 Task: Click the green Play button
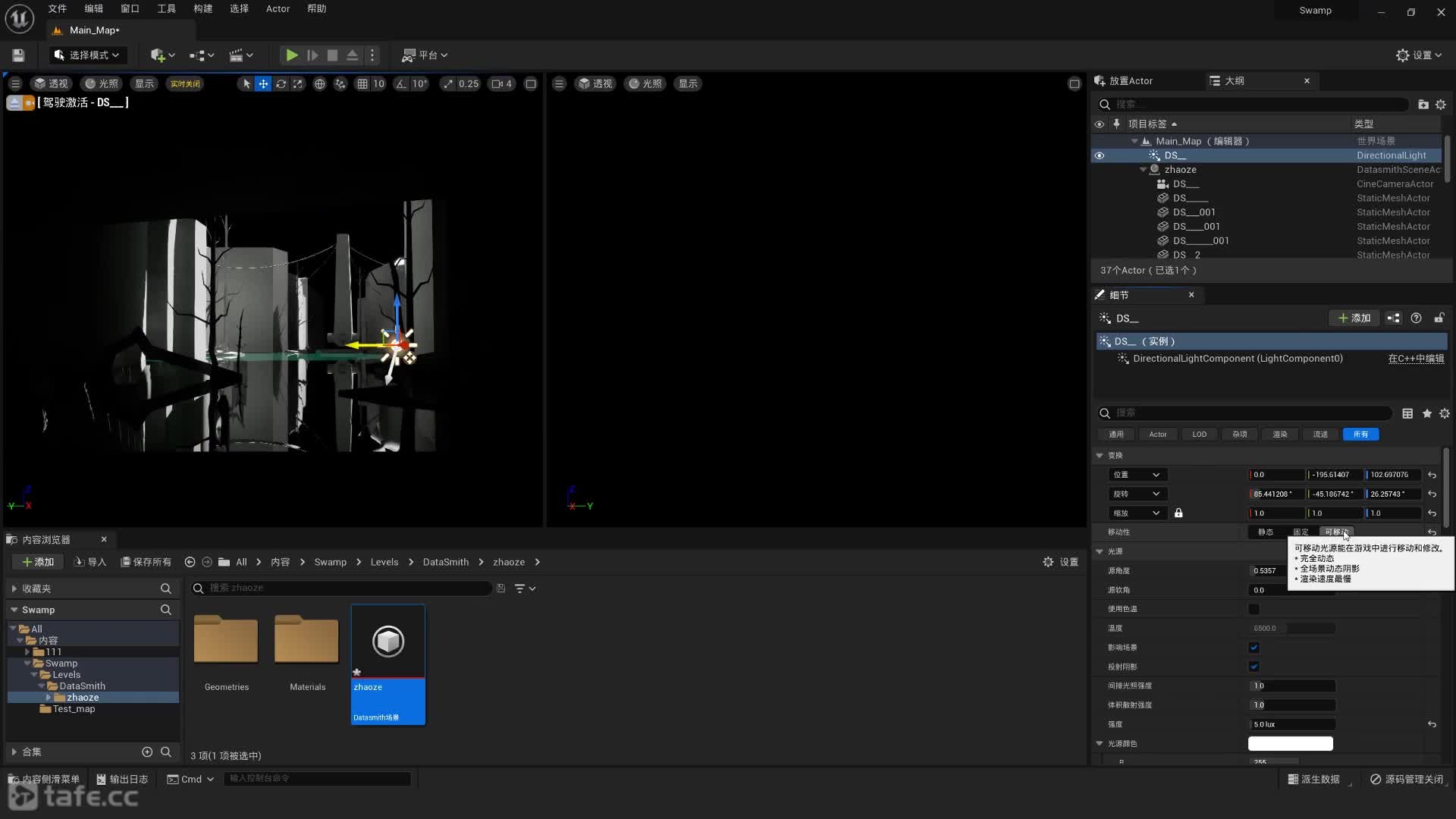[x=291, y=55]
